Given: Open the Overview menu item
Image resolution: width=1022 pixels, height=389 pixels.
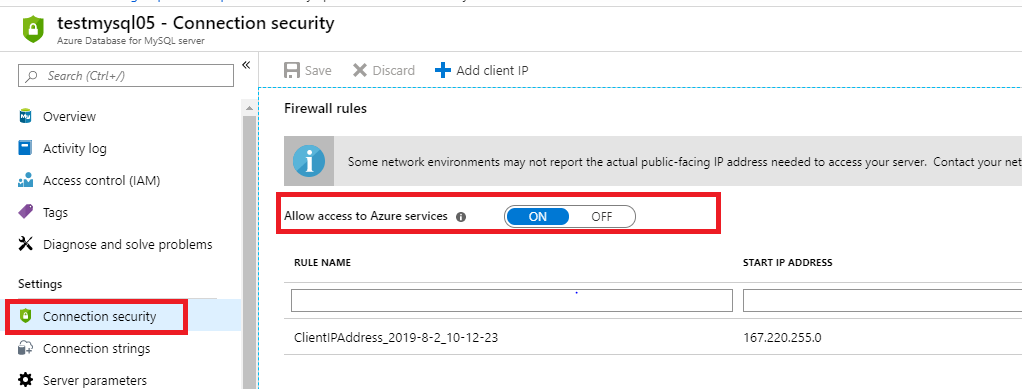Looking at the screenshot, I should pyautogui.click(x=69, y=117).
